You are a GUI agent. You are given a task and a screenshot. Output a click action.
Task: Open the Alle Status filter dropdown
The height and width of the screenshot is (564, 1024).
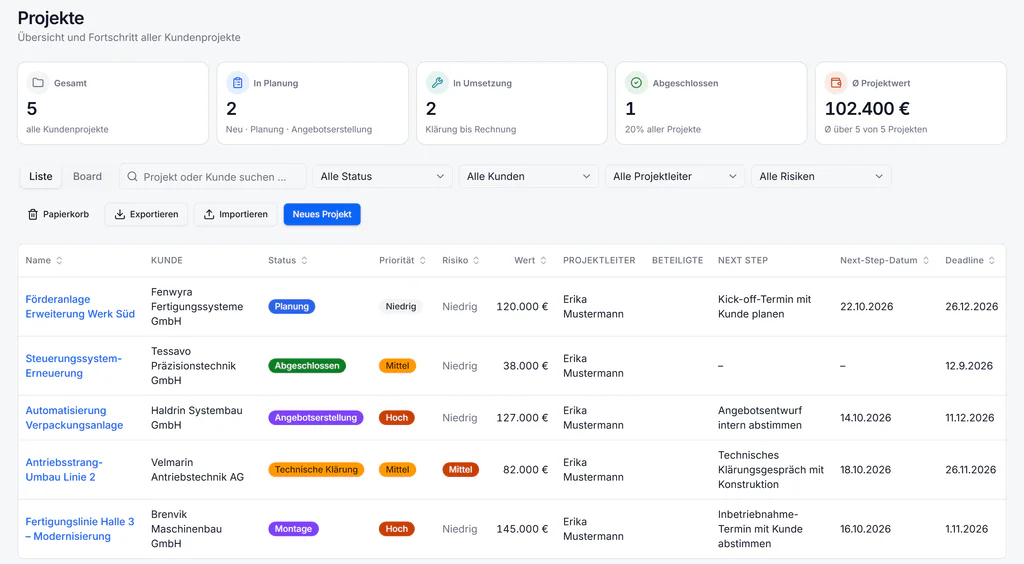pos(382,176)
